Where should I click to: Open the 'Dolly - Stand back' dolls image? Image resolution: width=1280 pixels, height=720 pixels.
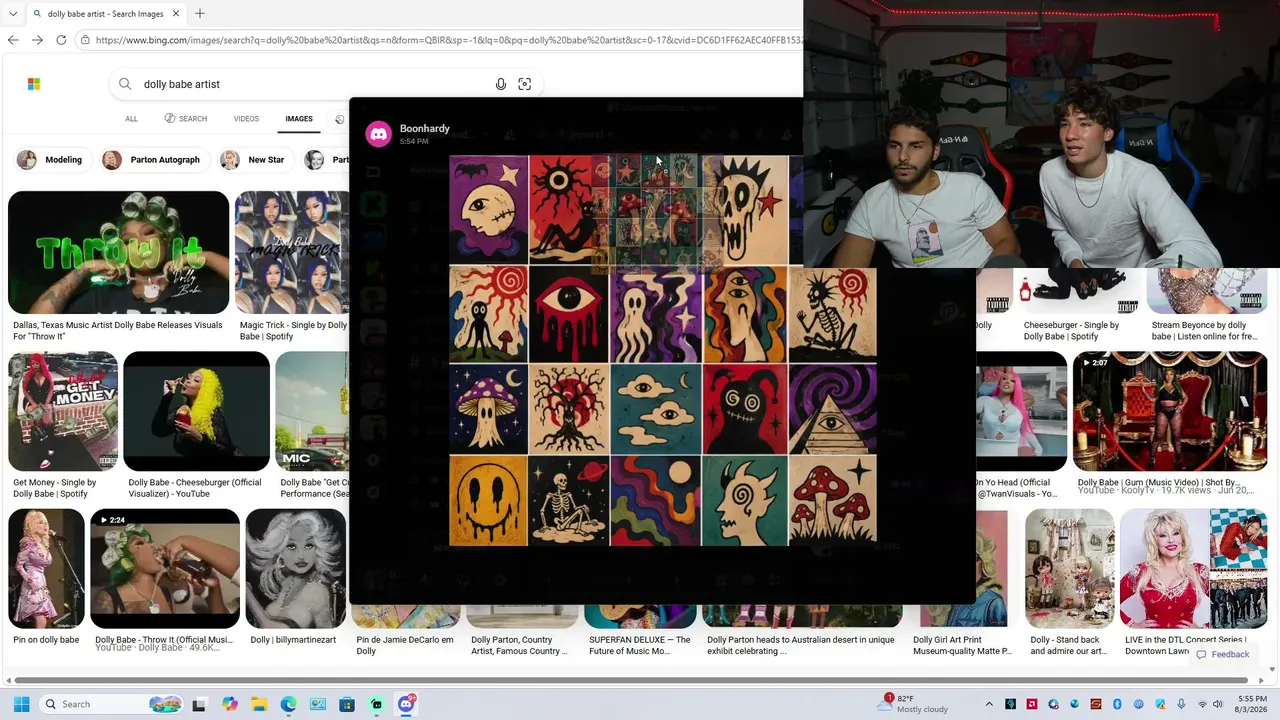[x=1069, y=569]
